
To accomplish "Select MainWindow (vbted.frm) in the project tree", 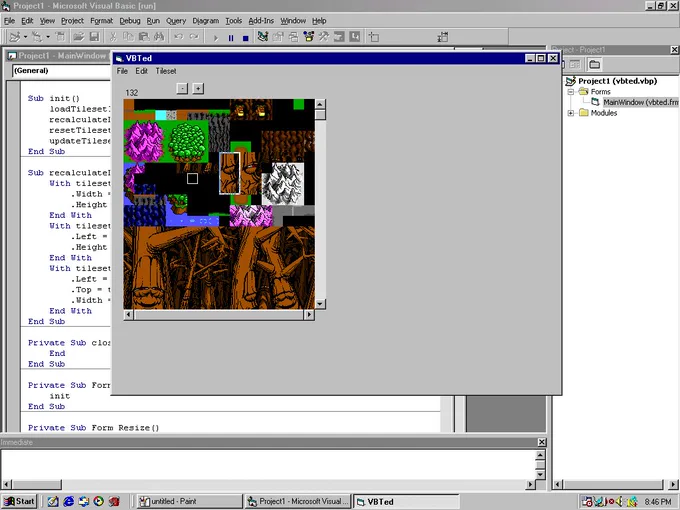I will click(x=641, y=102).
